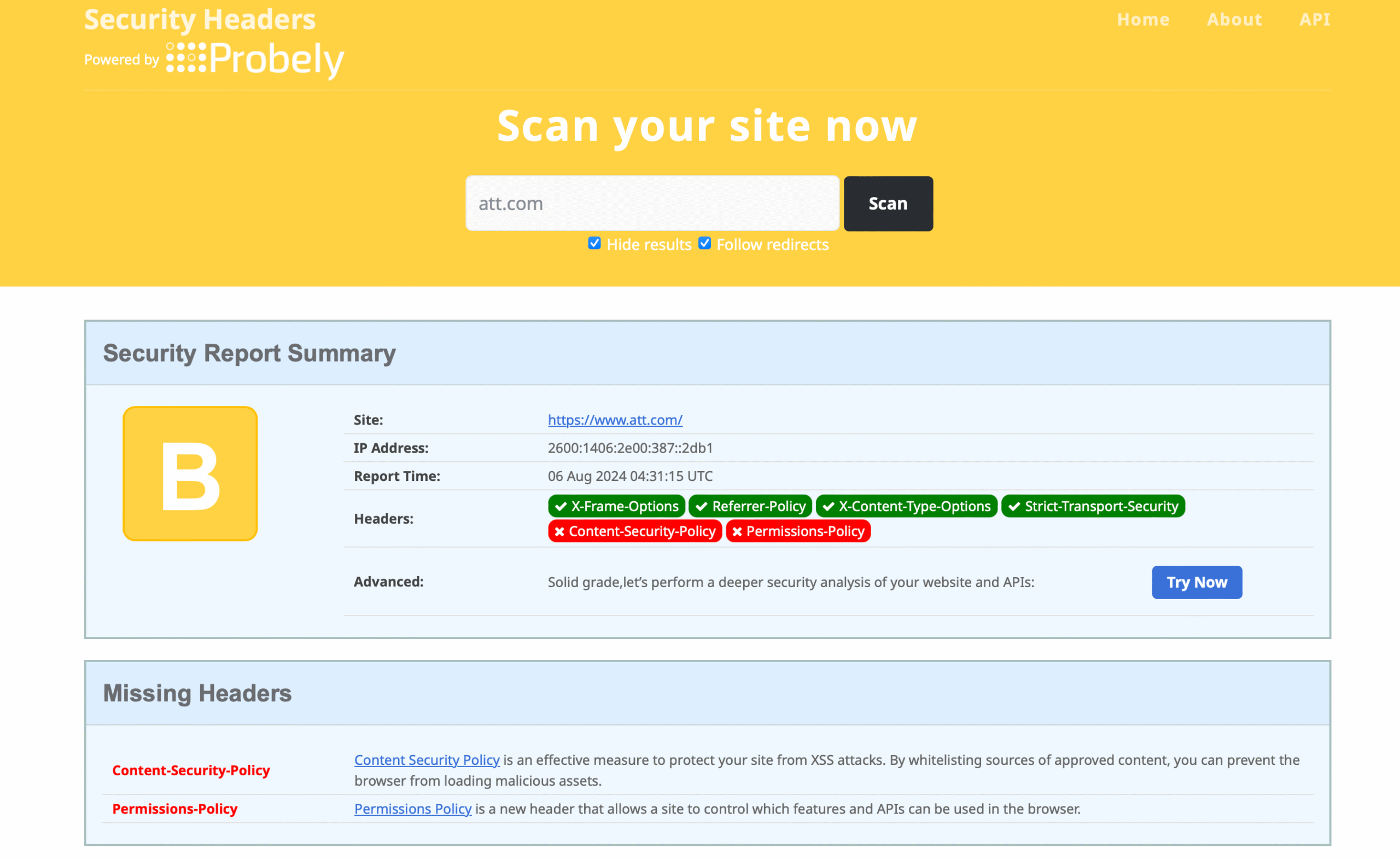Image resolution: width=1400 pixels, height=859 pixels.
Task: Click the X-Content-Type-Options green badge
Action: [906, 506]
